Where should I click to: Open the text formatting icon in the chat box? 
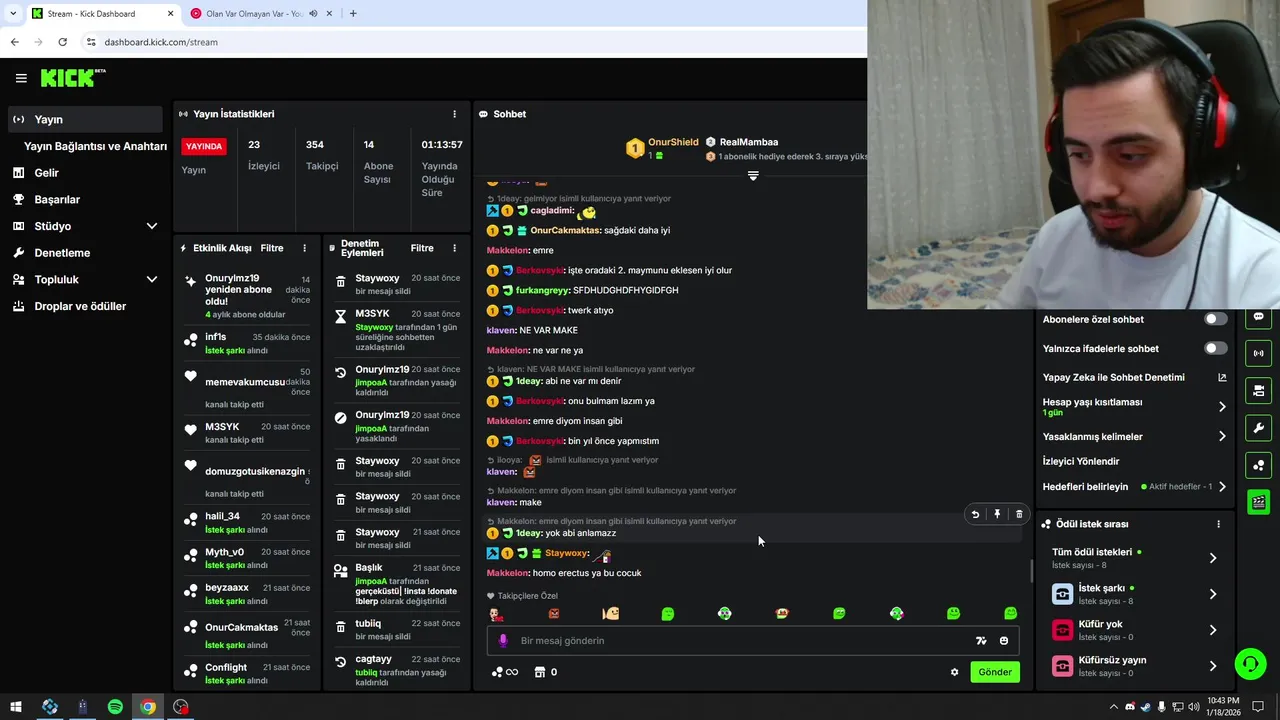coord(981,641)
